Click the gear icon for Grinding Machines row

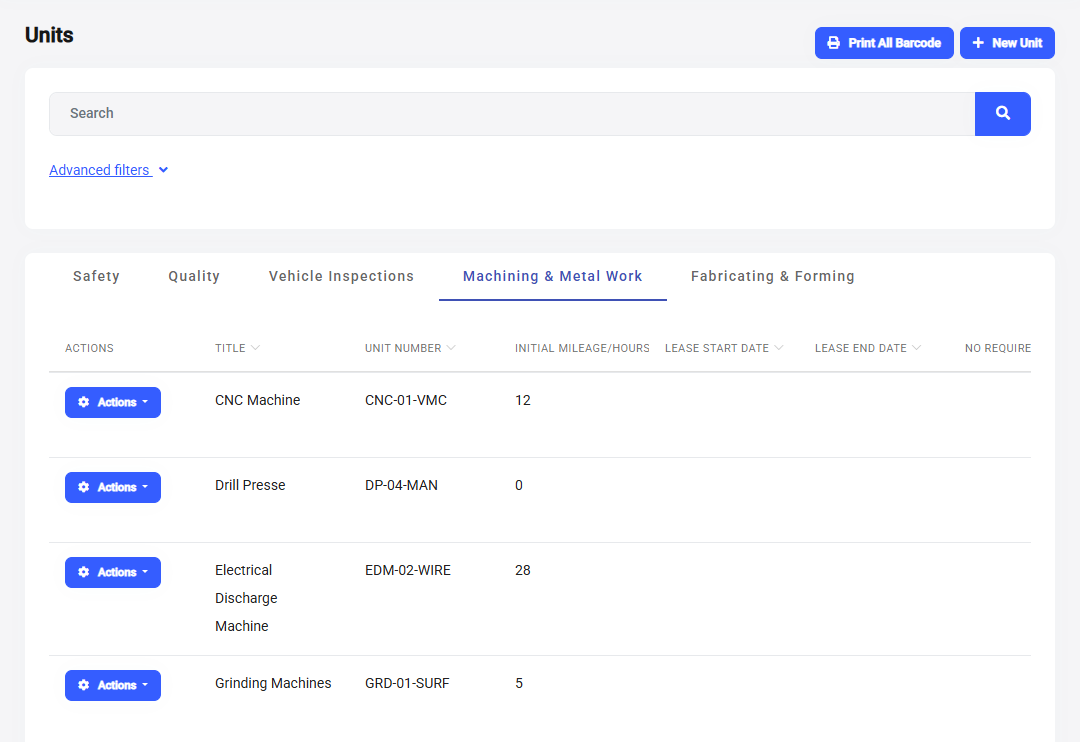84,685
